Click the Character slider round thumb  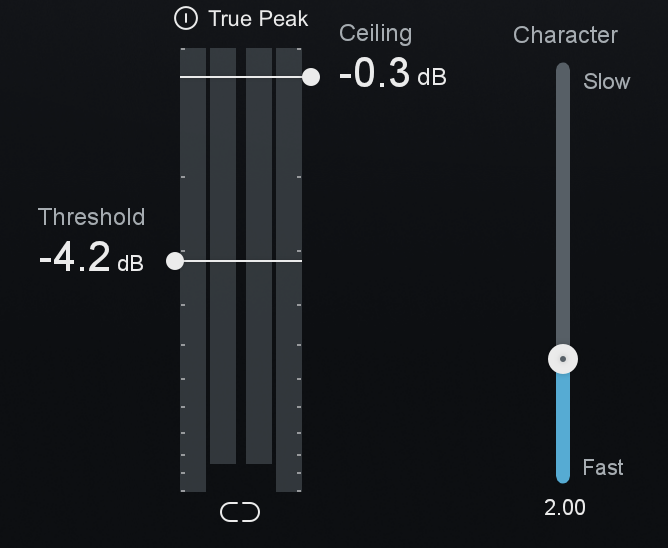(x=563, y=359)
